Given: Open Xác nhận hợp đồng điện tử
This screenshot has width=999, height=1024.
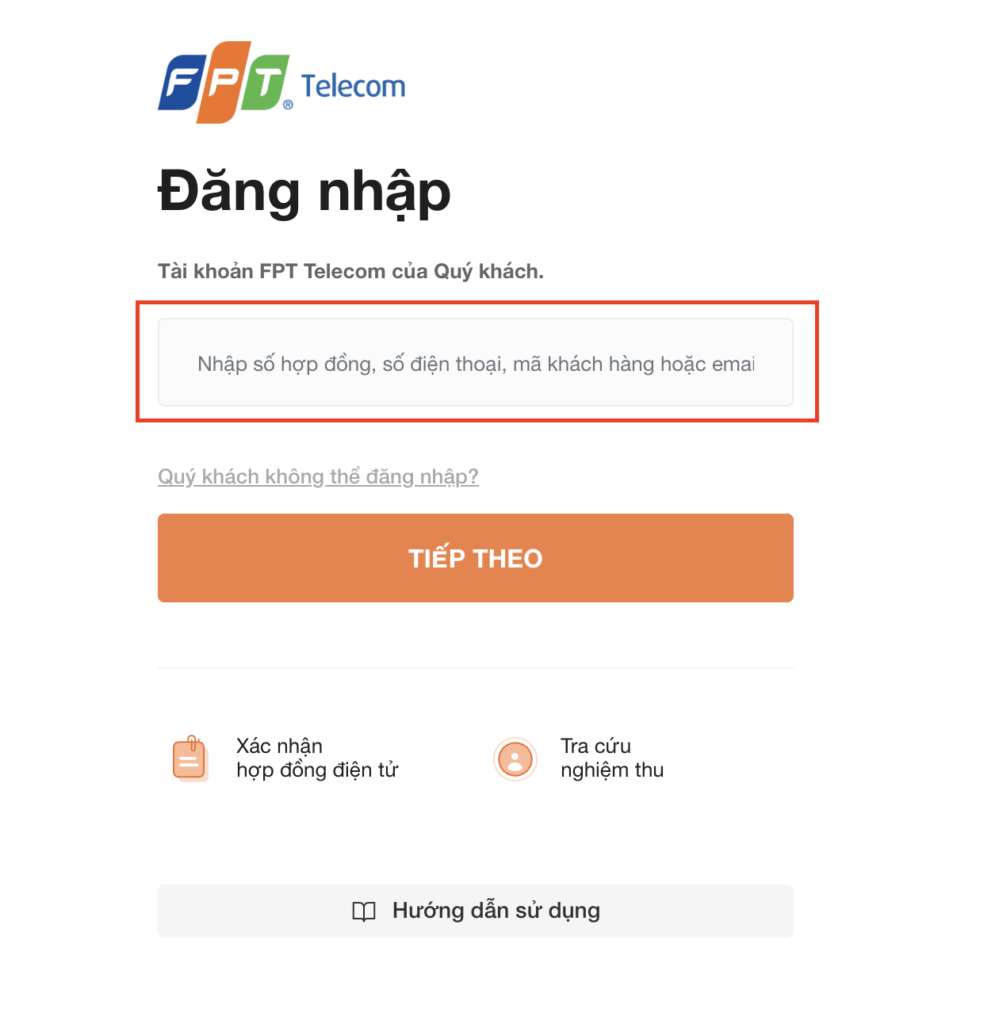Looking at the screenshot, I should [317, 758].
